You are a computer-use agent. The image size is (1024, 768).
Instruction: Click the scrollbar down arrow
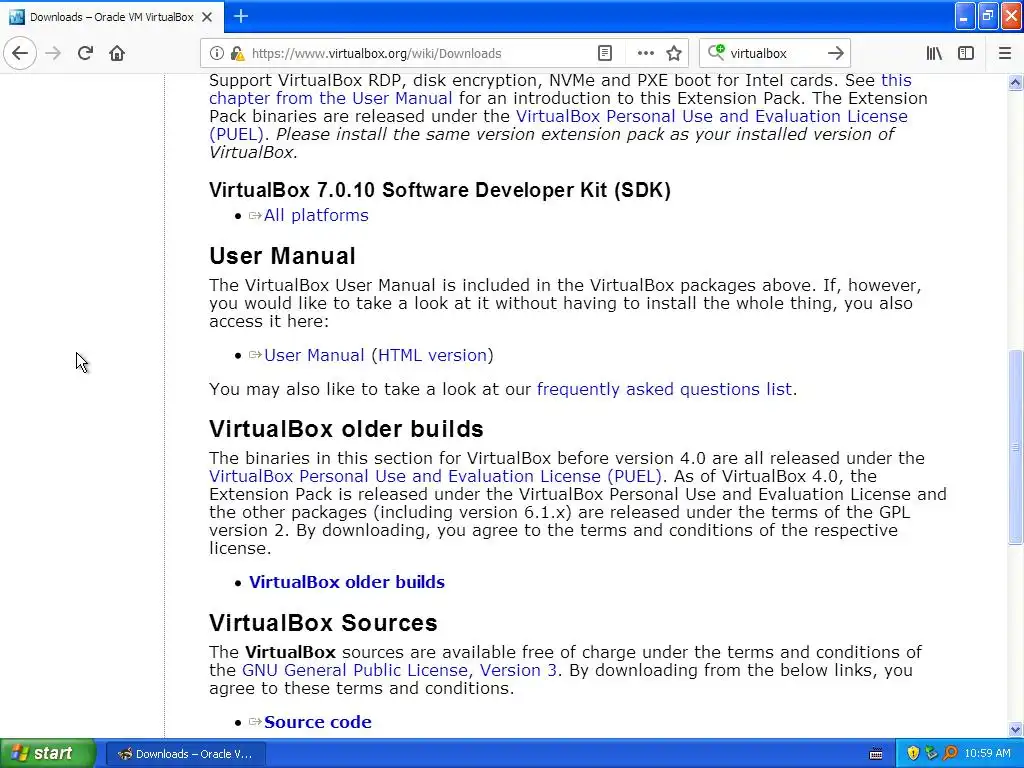click(x=1015, y=729)
